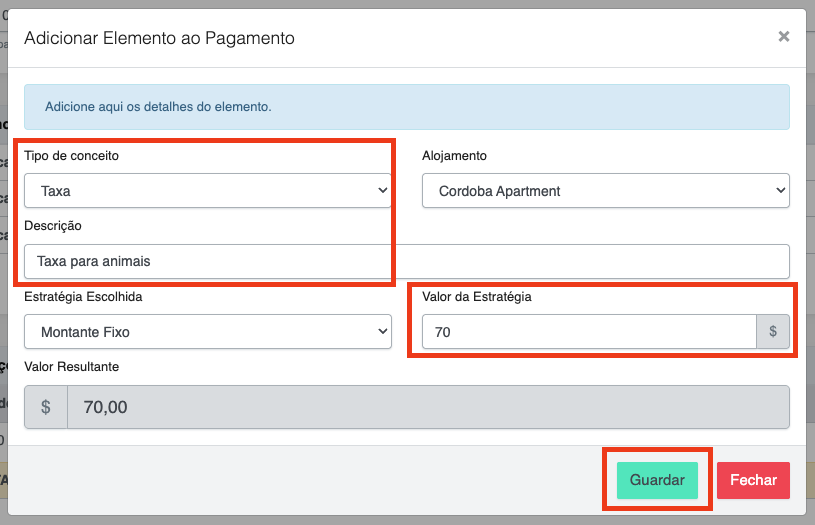Open the Estratégia Escolhida dropdown
Viewport: 815px width, 525px height.
tap(207, 332)
